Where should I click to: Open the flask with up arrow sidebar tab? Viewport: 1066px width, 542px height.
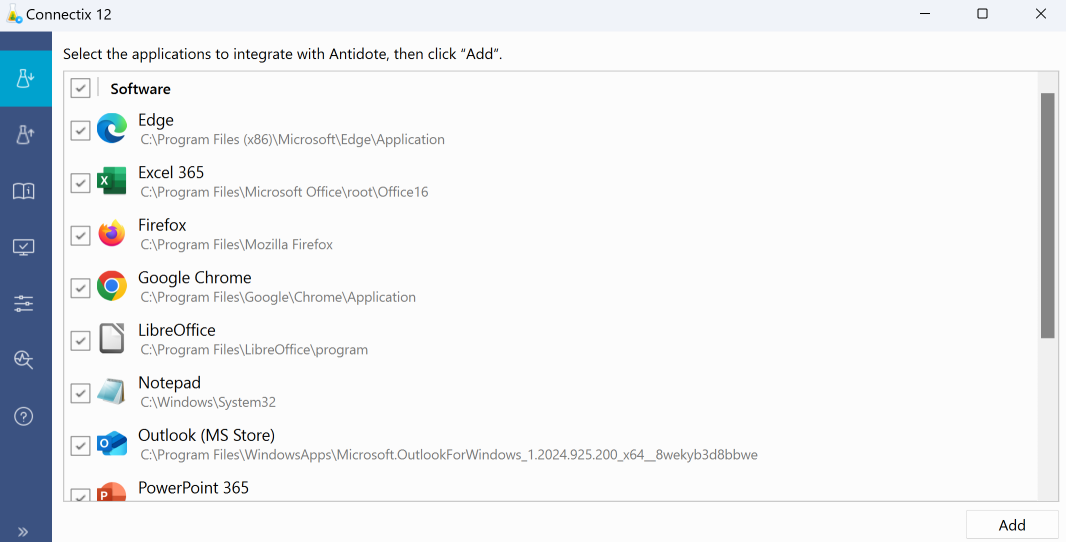(x=25, y=135)
